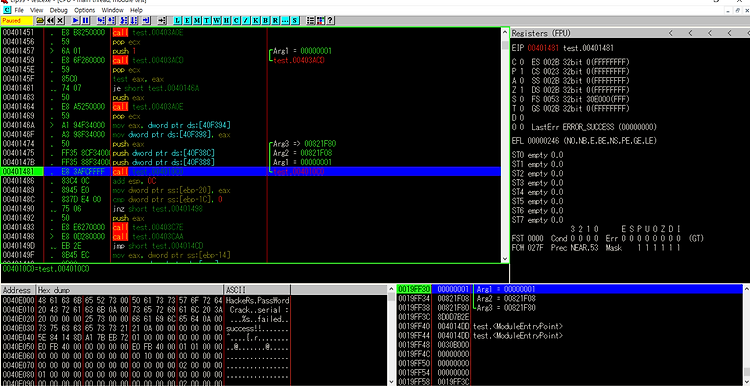Image resolution: width=750 pixels, height=386 pixels.
Task: Open the Help menu
Action: click(x=136, y=10)
